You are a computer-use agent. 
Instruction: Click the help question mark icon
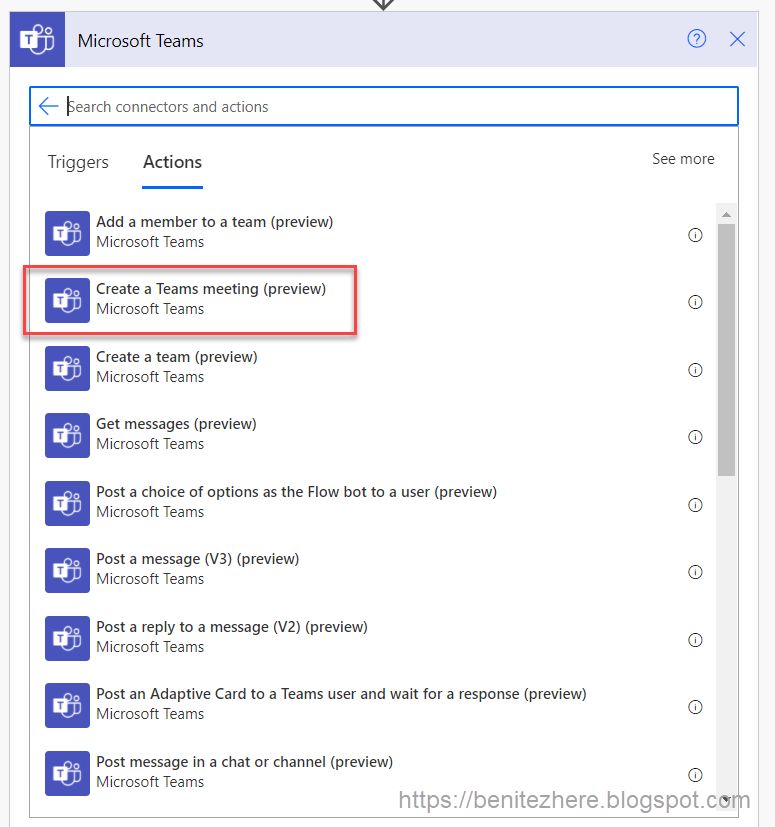tap(696, 39)
